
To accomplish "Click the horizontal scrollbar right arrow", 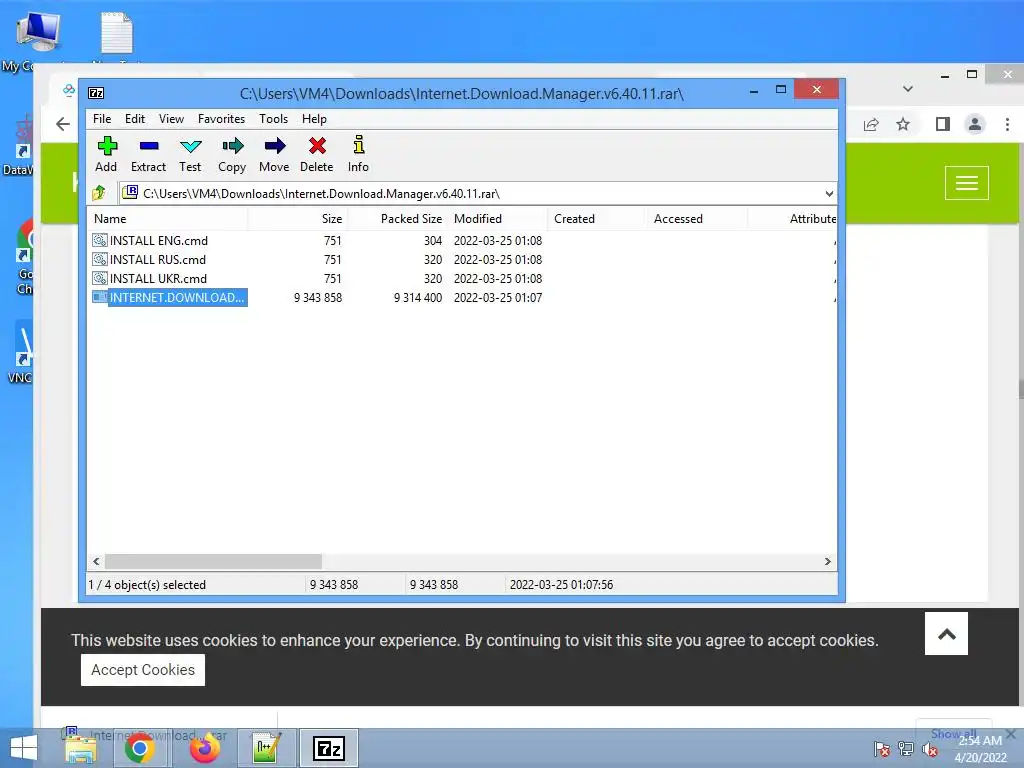I will point(827,562).
